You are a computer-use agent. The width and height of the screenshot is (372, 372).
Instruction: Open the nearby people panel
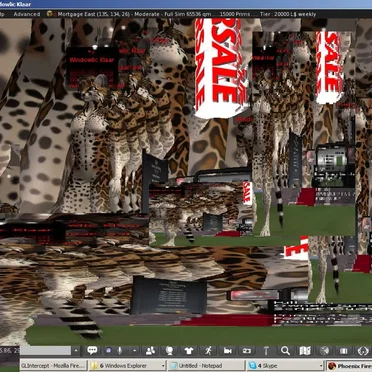pos(151,350)
